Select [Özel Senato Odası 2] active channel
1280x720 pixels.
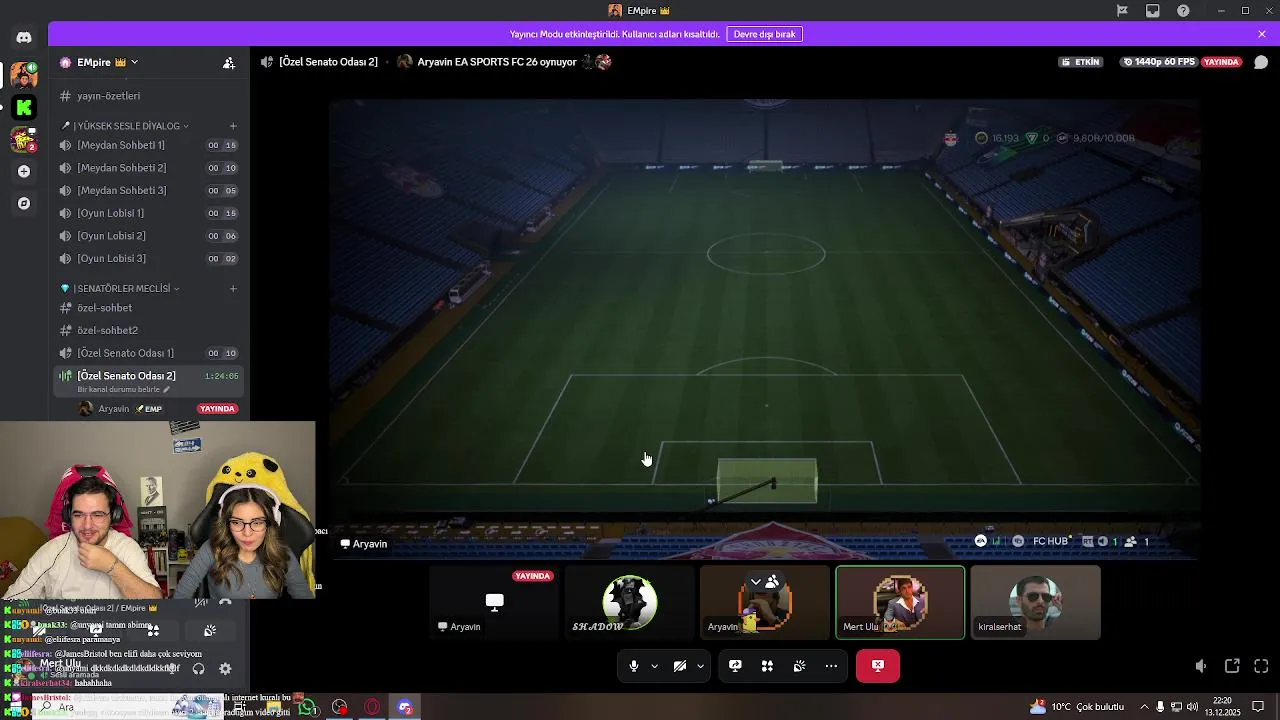click(x=150, y=380)
